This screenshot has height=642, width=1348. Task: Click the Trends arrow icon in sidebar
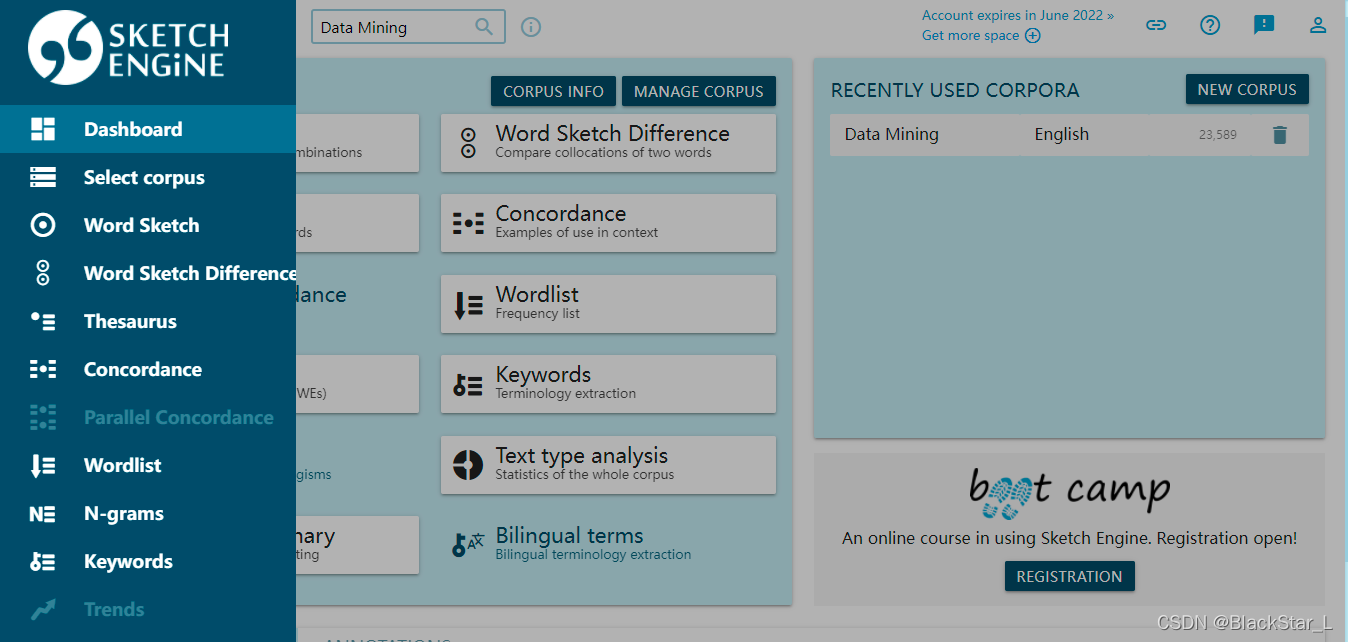[43, 609]
